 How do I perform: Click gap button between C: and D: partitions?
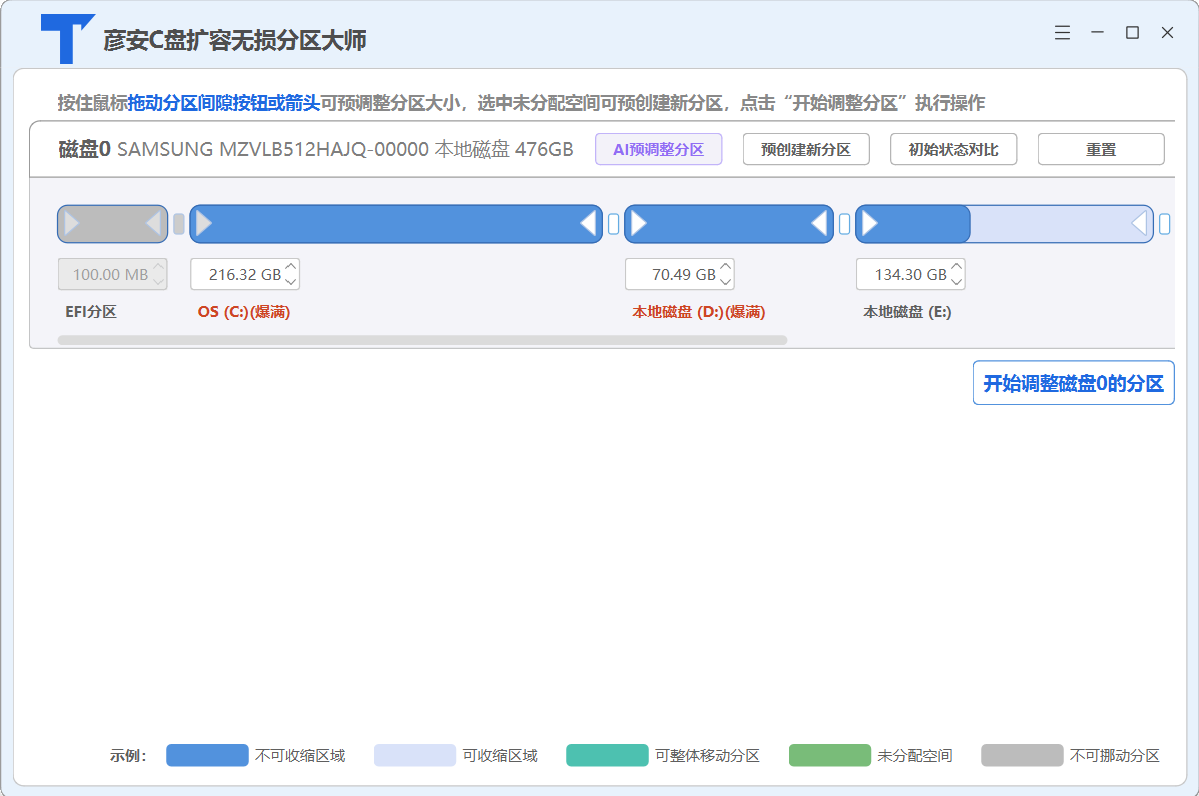click(613, 224)
